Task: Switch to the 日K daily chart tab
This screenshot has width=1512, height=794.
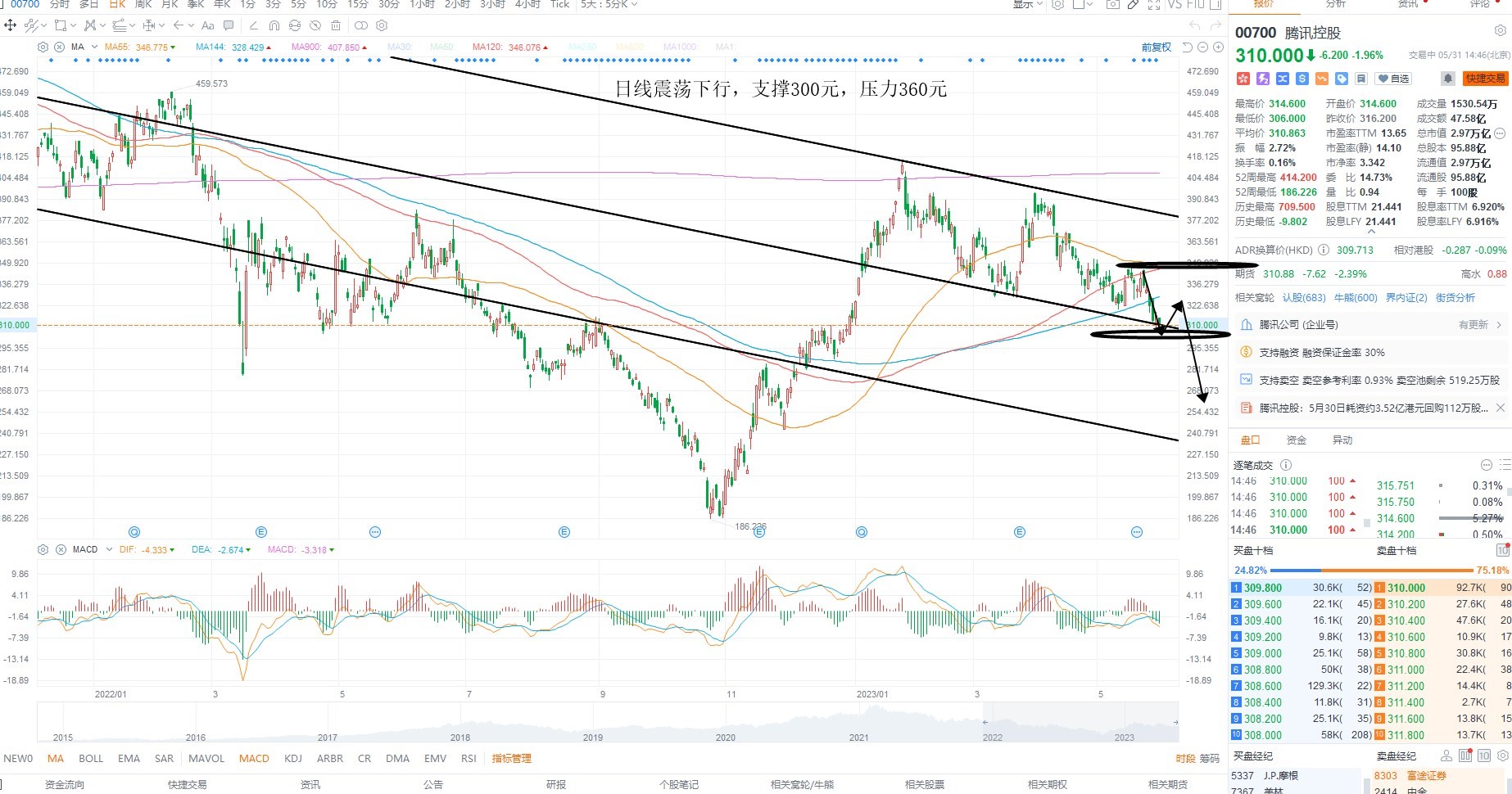Action: point(117,4)
